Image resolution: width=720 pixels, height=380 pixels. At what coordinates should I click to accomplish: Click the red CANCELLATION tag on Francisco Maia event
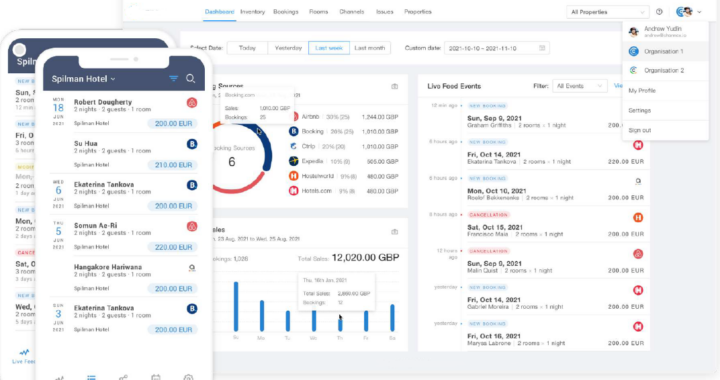pos(489,215)
